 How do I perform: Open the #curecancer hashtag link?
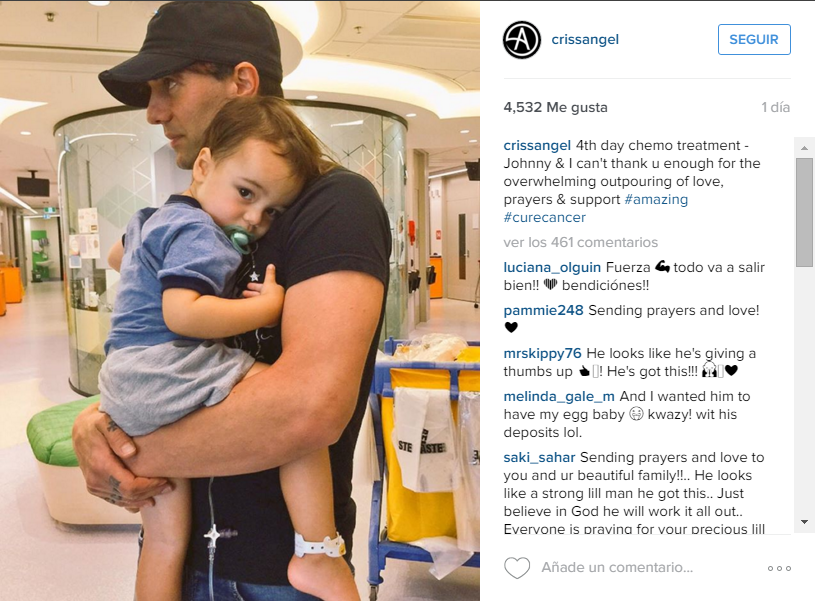544,217
